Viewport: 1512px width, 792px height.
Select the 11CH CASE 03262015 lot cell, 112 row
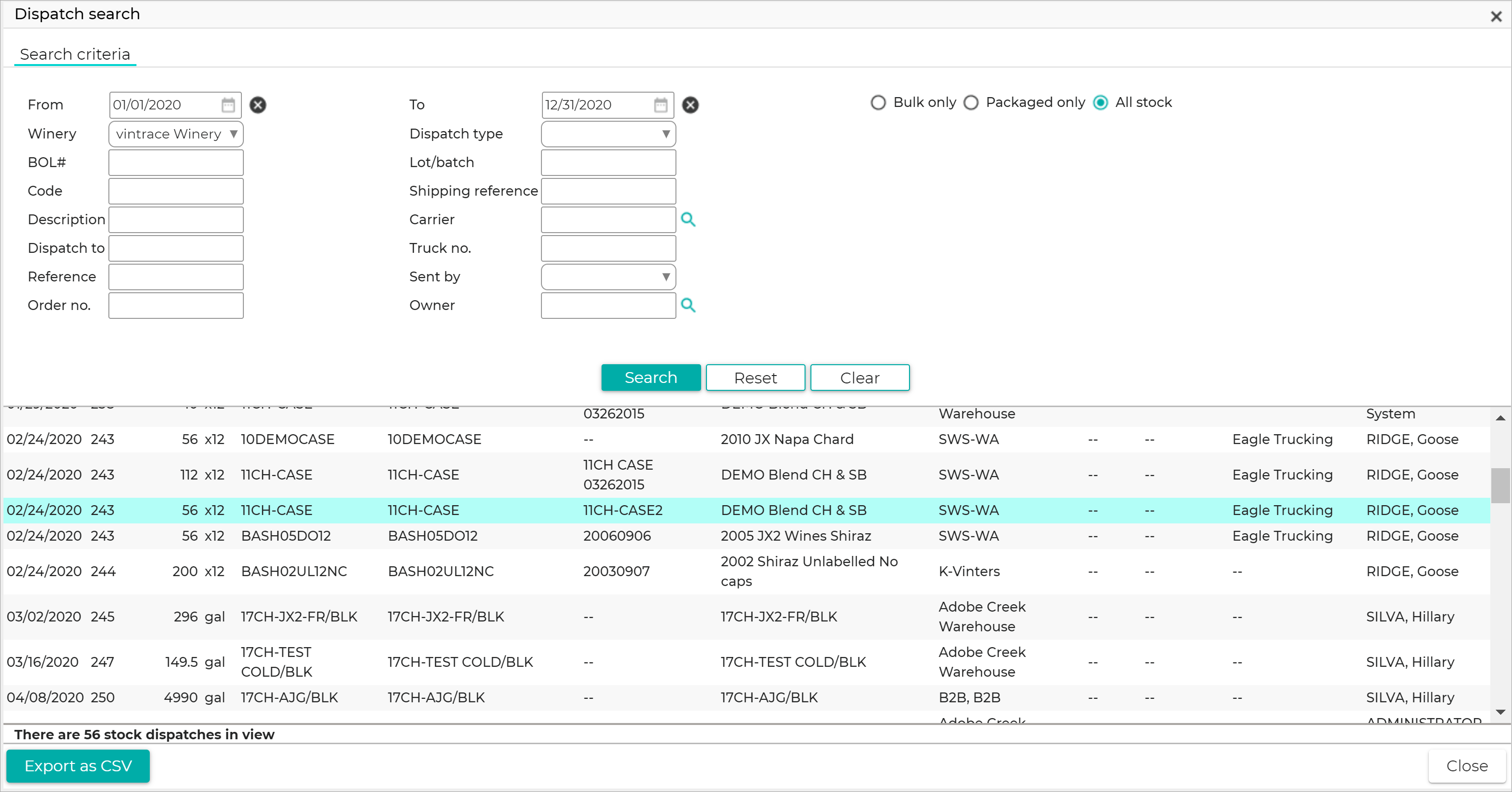pos(617,475)
